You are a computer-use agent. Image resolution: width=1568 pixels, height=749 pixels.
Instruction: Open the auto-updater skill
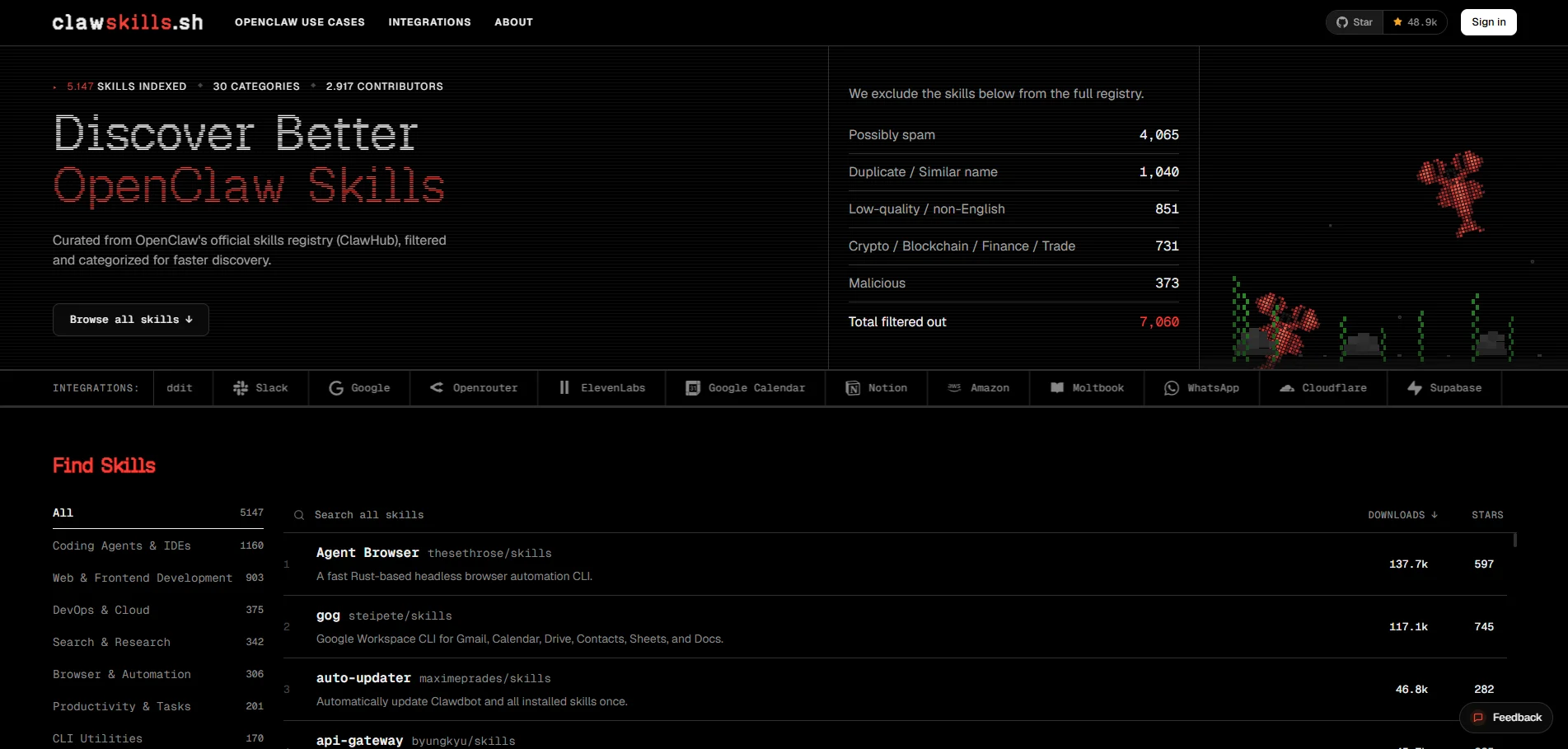[x=363, y=678]
